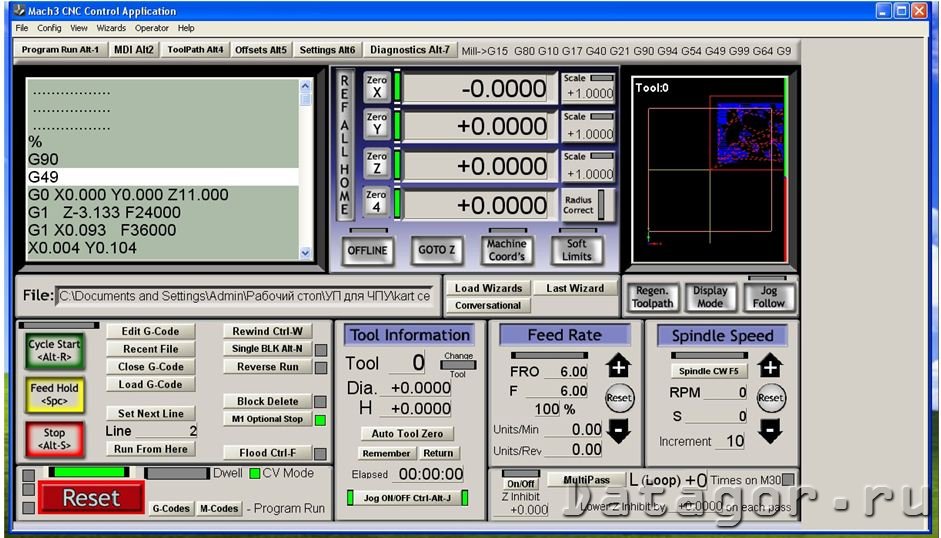Image resolution: width=941 pixels, height=538 pixels.
Task: Click Regen. Toolpath button
Action: tap(652, 297)
